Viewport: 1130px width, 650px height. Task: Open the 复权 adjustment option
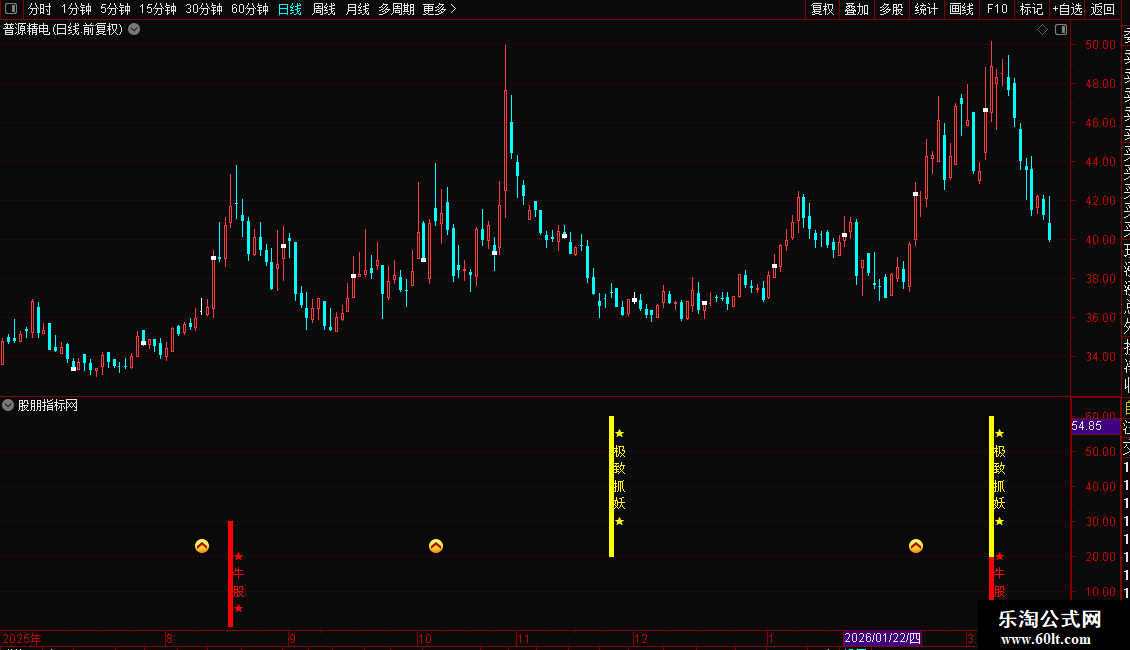[822, 9]
